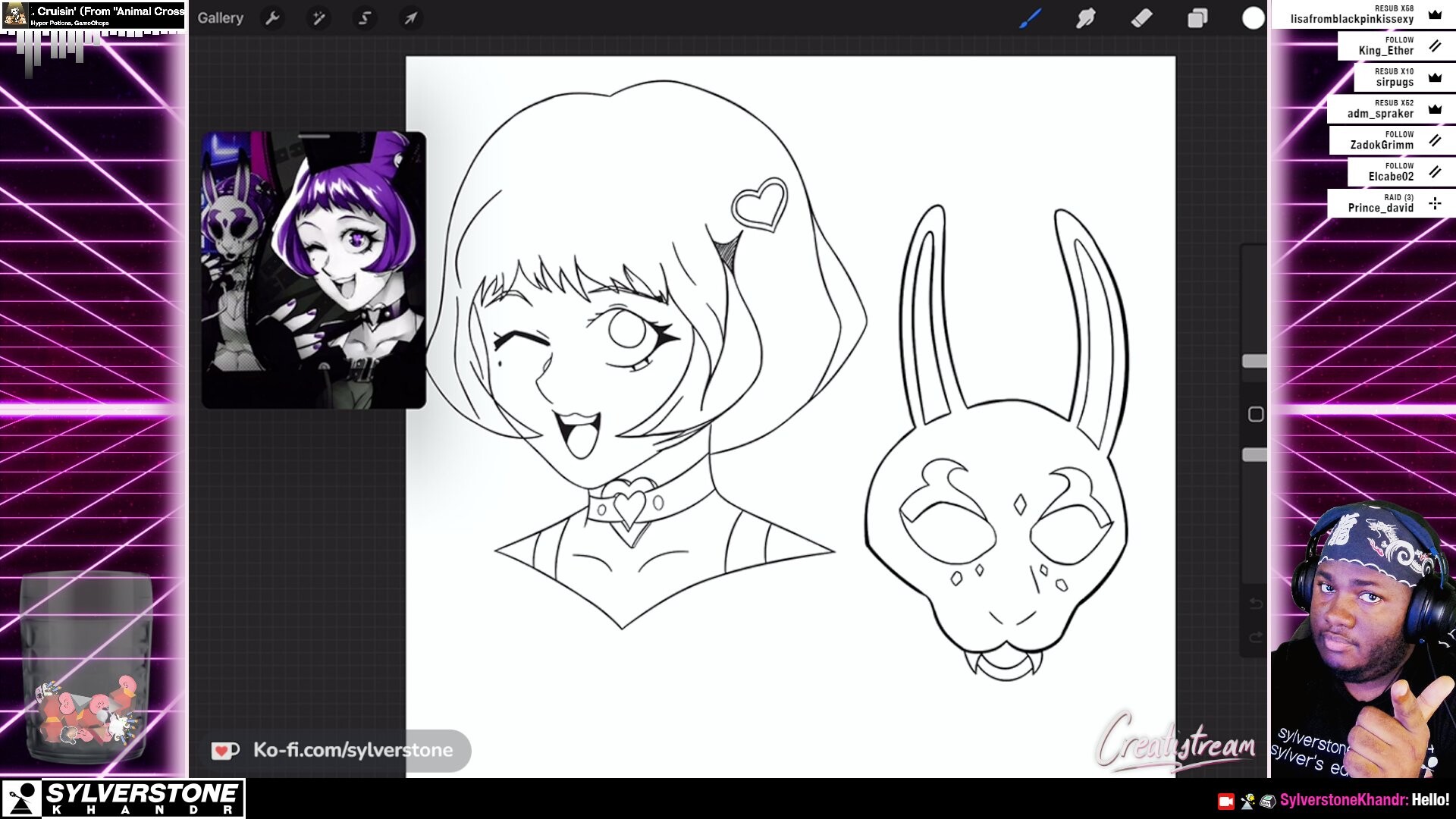Tap the square modify button on sidebar

(x=1256, y=414)
